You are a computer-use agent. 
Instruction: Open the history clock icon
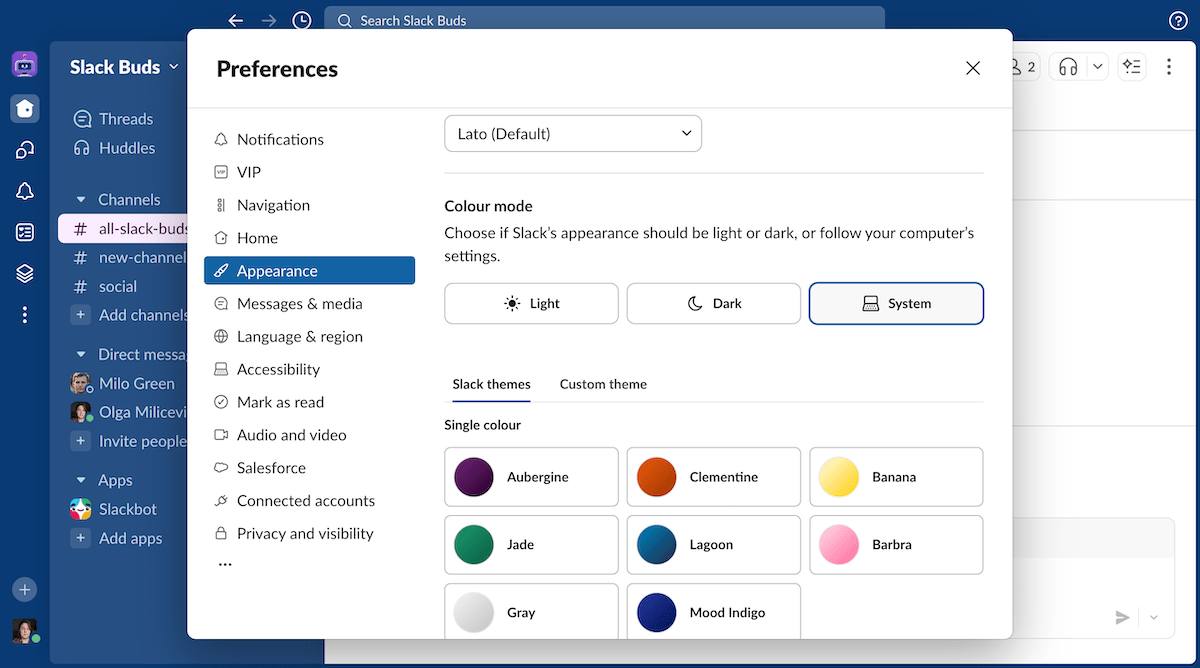pyautogui.click(x=301, y=20)
